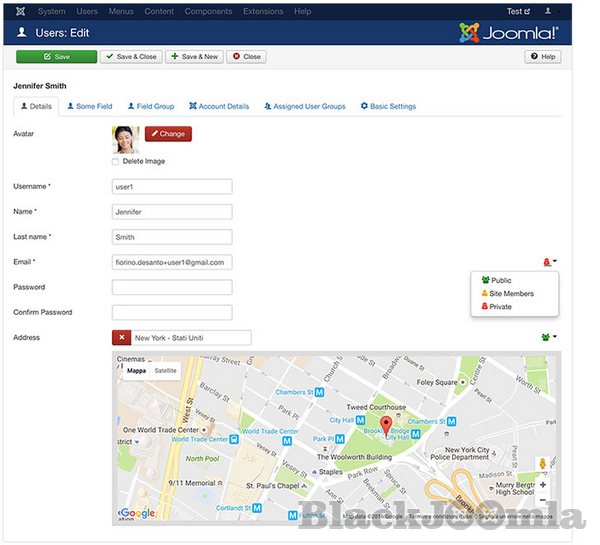Zoom out the map with minus icon
The width and height of the screenshot is (600, 545).
tap(543, 500)
